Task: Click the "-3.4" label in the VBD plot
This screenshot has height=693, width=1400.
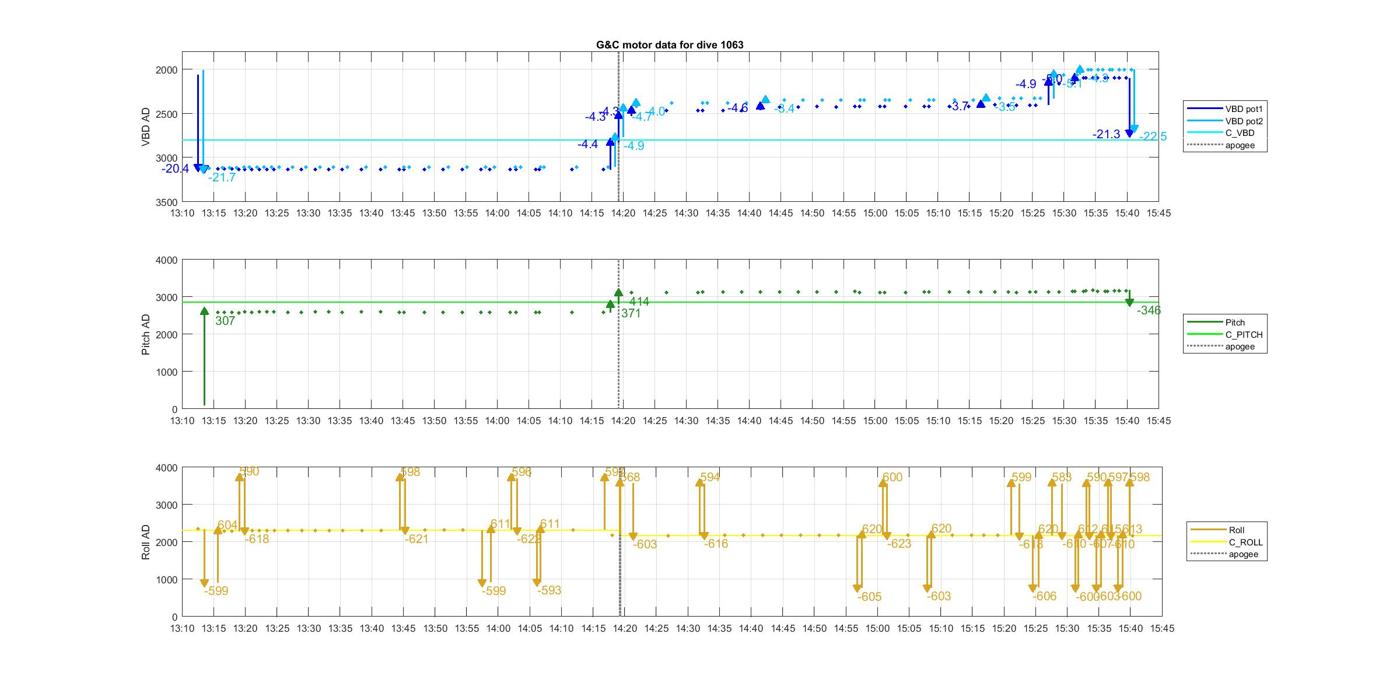Action: coord(785,109)
